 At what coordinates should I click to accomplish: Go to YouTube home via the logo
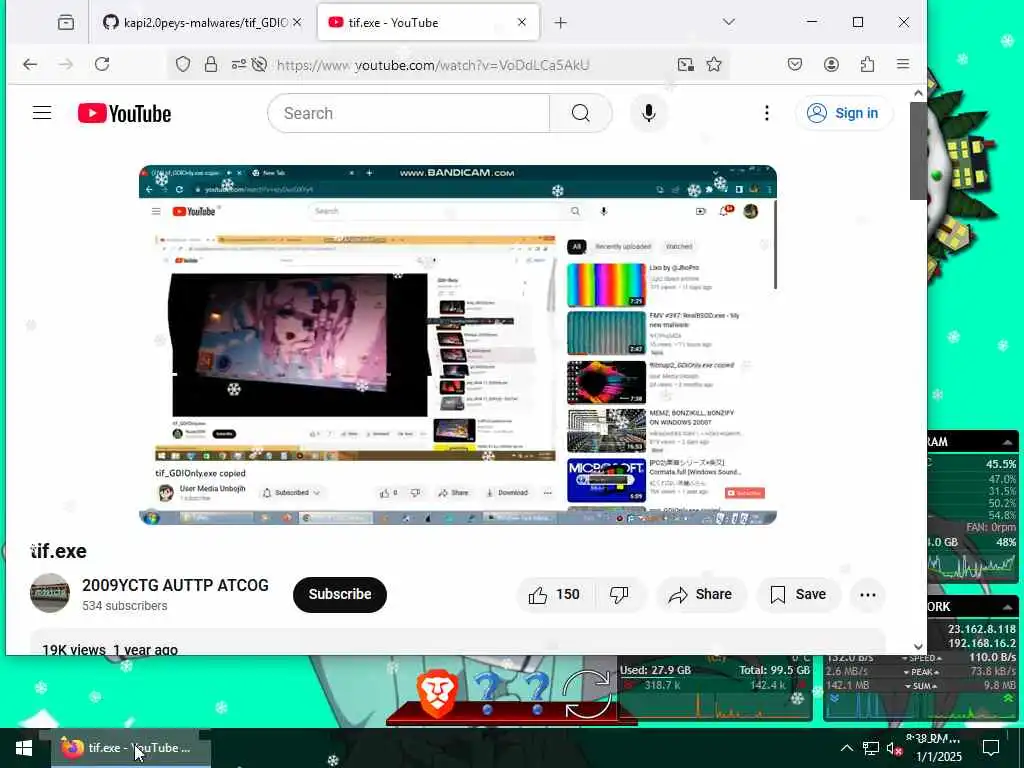[x=124, y=113]
